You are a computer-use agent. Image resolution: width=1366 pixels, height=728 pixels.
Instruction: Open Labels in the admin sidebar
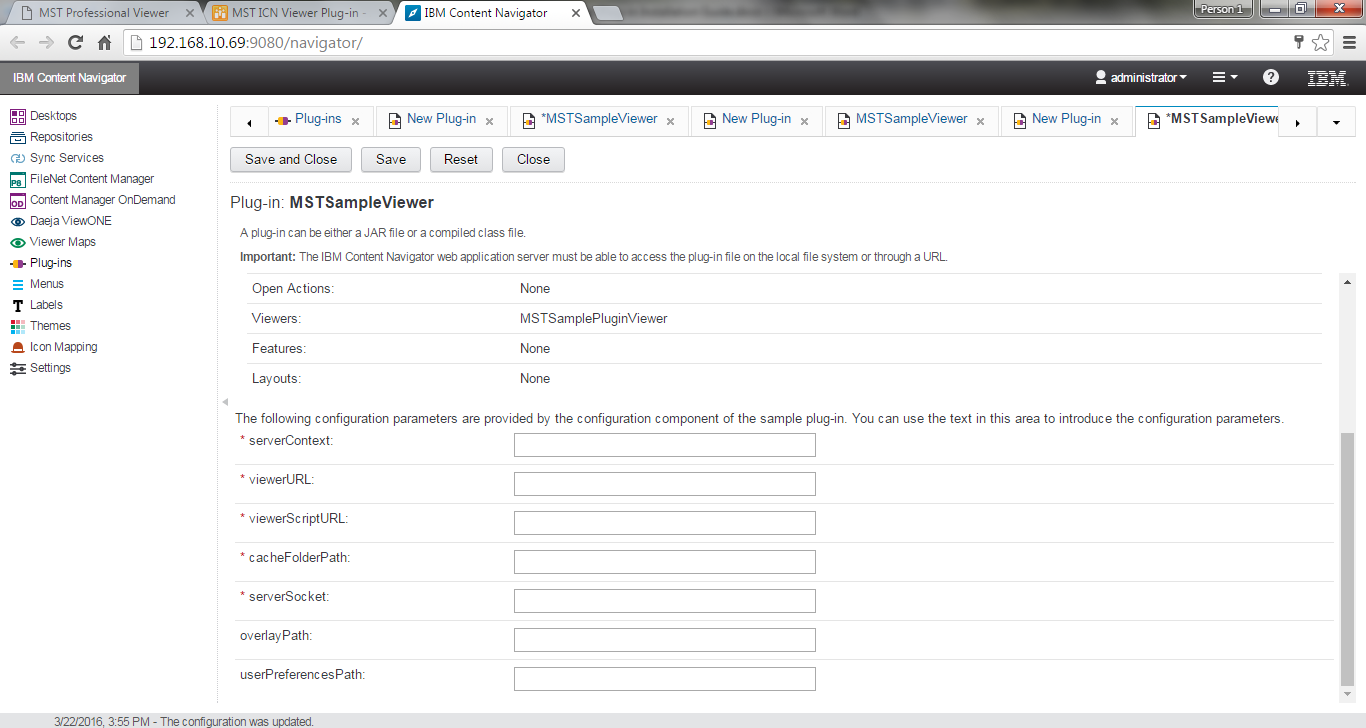coord(36,305)
